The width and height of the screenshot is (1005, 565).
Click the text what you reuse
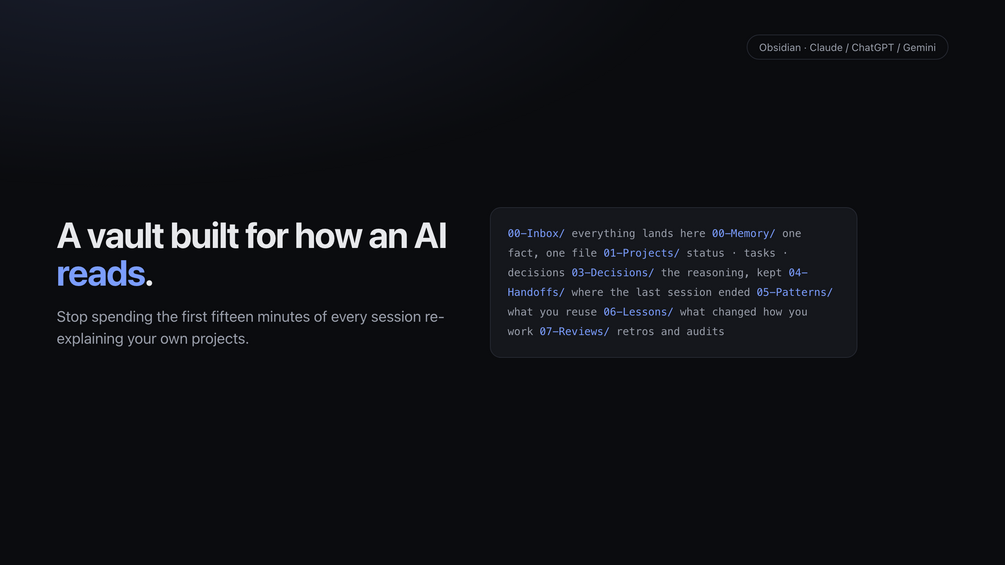(552, 312)
